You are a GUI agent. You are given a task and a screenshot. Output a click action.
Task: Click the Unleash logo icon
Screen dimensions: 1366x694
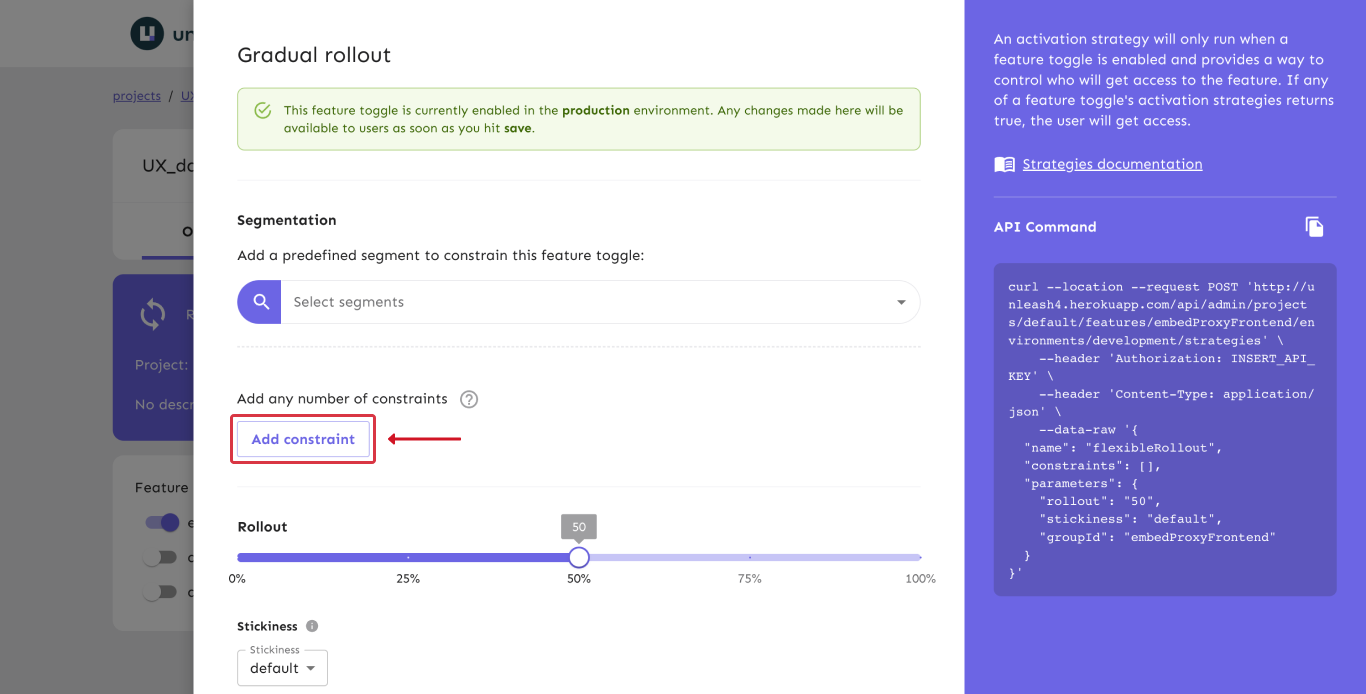pos(147,33)
